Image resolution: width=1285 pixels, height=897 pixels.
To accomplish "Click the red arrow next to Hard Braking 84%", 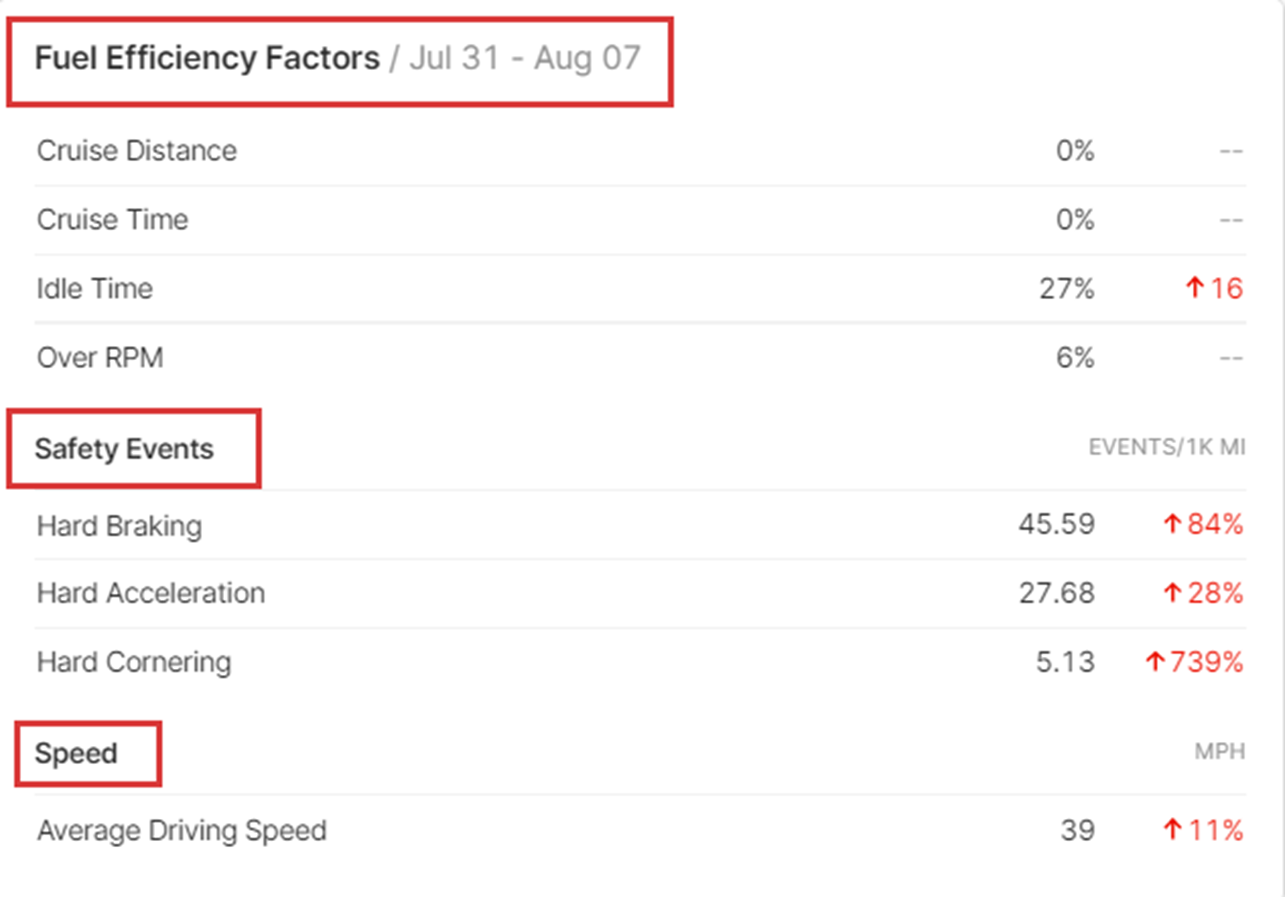I will (x=1172, y=524).
